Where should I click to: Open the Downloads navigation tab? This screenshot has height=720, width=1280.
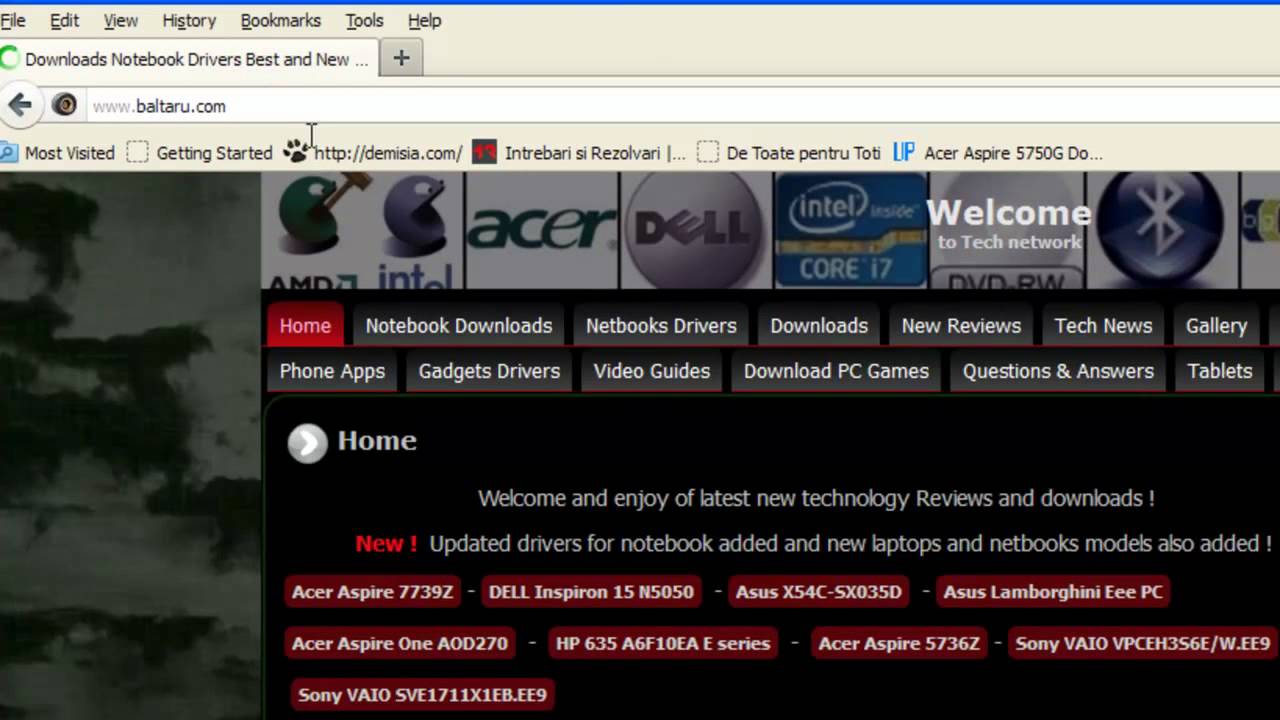tap(819, 326)
